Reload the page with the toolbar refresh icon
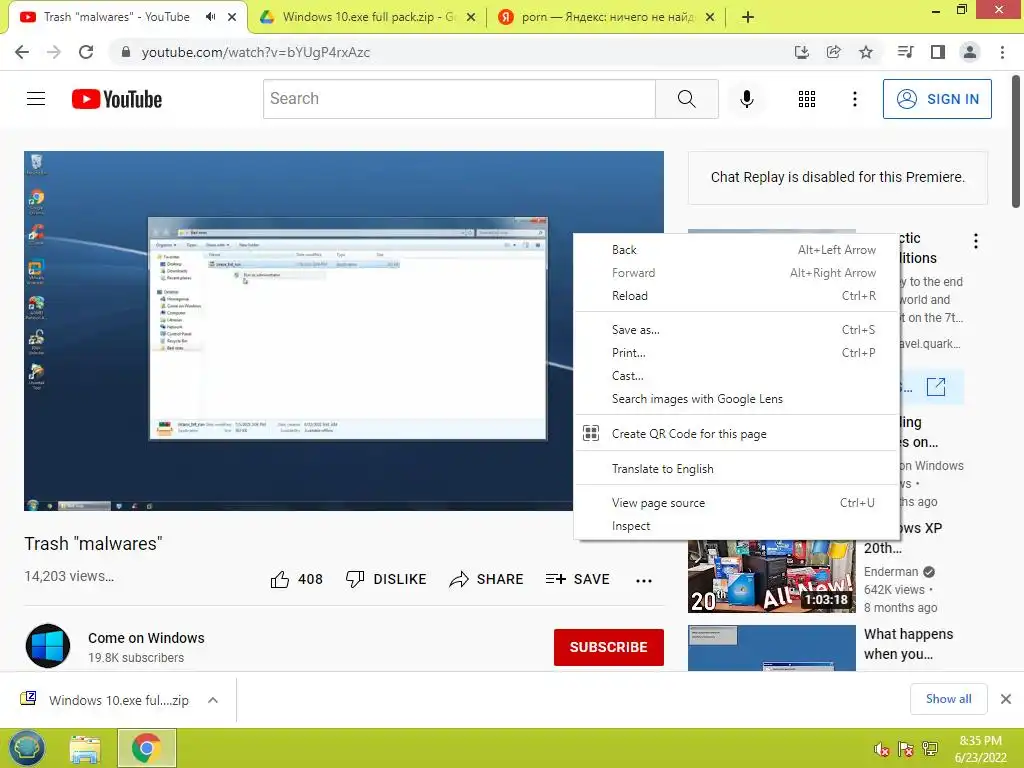This screenshot has height=768, width=1024. (x=86, y=52)
